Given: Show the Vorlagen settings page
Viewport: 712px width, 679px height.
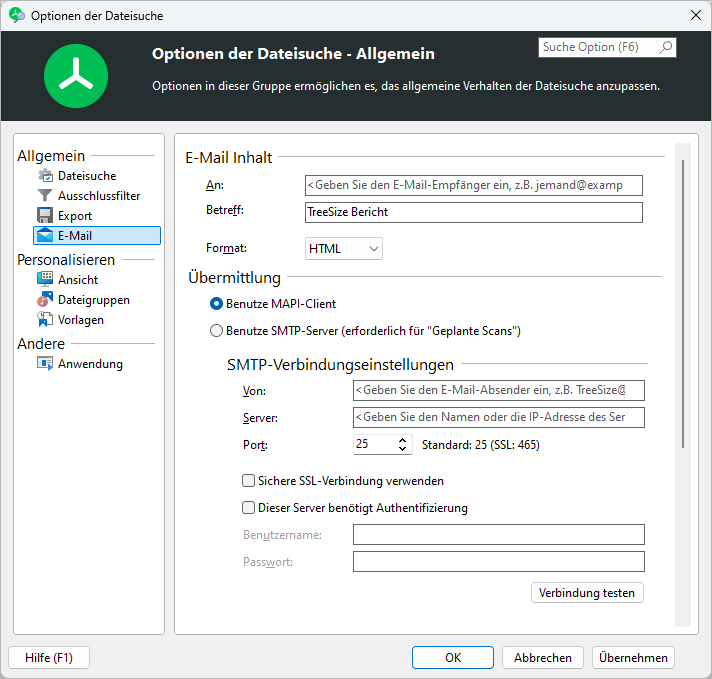Looking at the screenshot, I should tap(80, 320).
